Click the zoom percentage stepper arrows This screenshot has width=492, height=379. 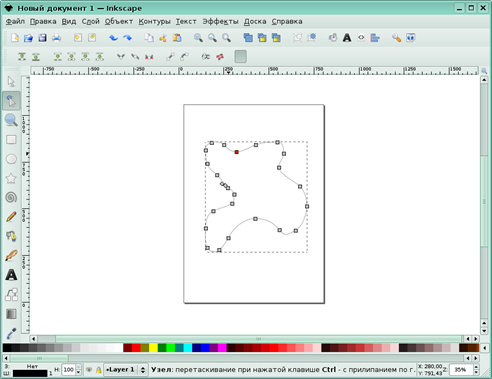pos(476,370)
